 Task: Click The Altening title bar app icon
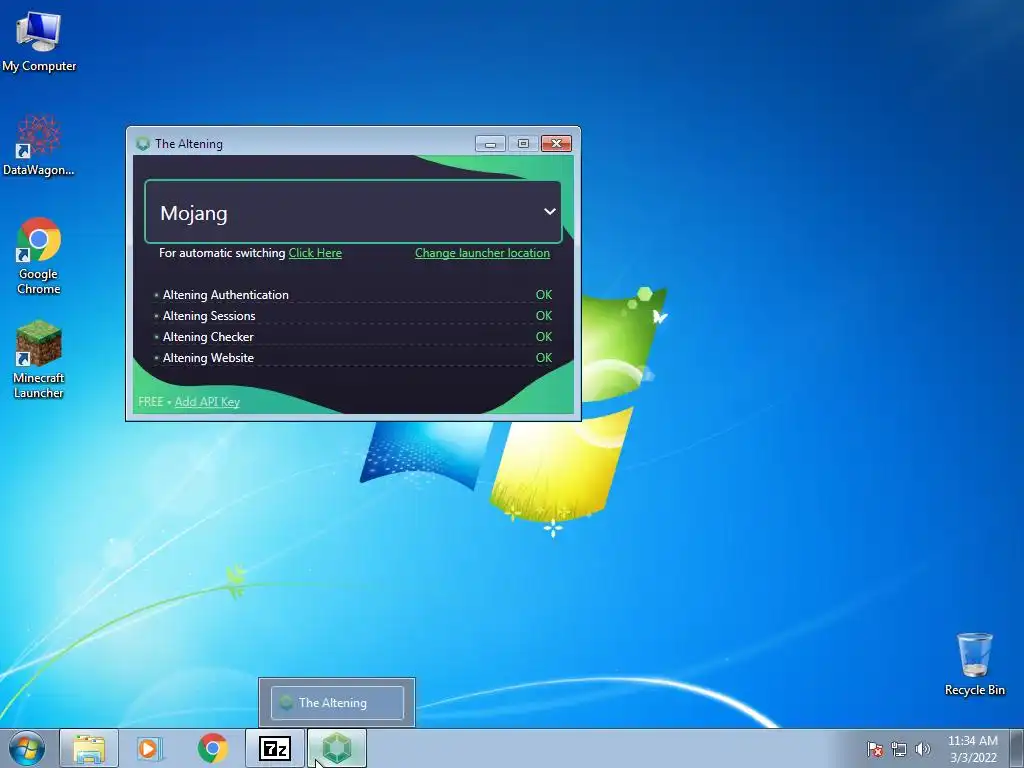(143, 144)
